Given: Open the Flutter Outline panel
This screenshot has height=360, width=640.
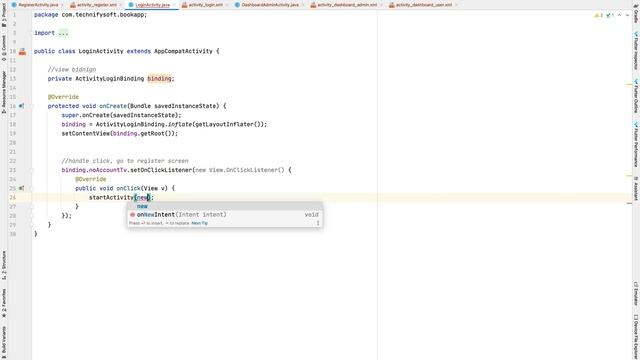Looking at the screenshot, I should (x=636, y=96).
